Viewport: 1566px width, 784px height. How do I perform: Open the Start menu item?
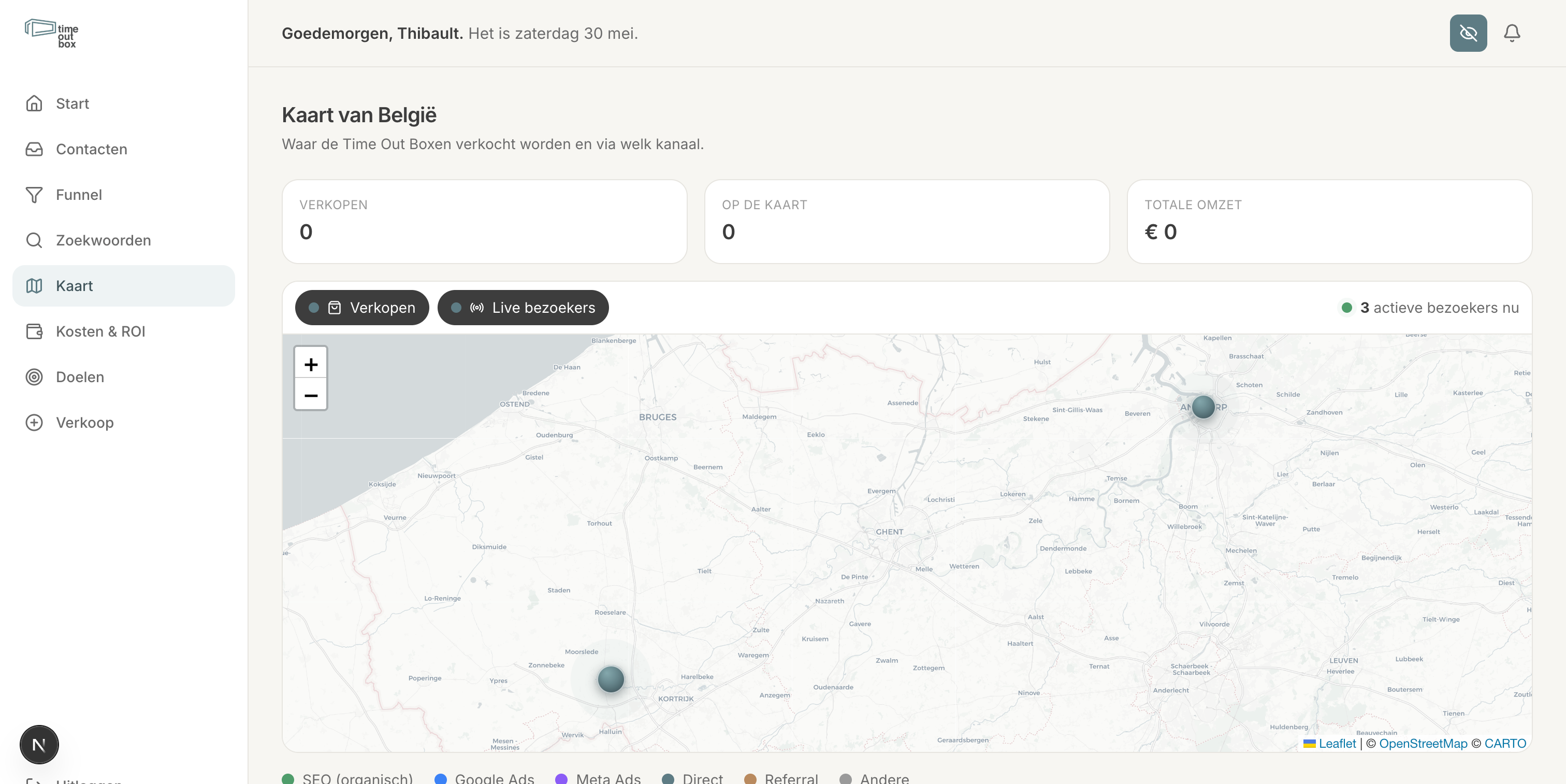click(x=123, y=104)
